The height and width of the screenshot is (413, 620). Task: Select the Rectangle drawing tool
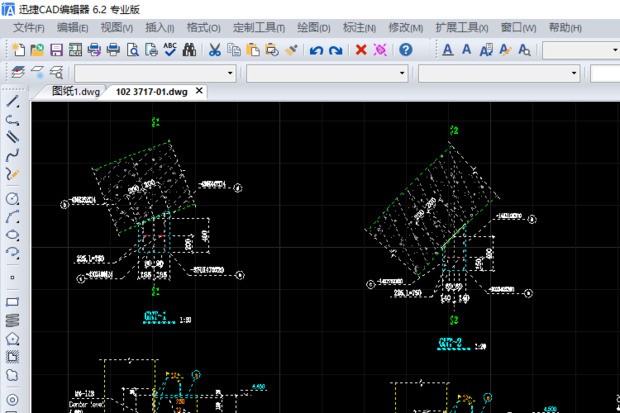pyautogui.click(x=13, y=301)
